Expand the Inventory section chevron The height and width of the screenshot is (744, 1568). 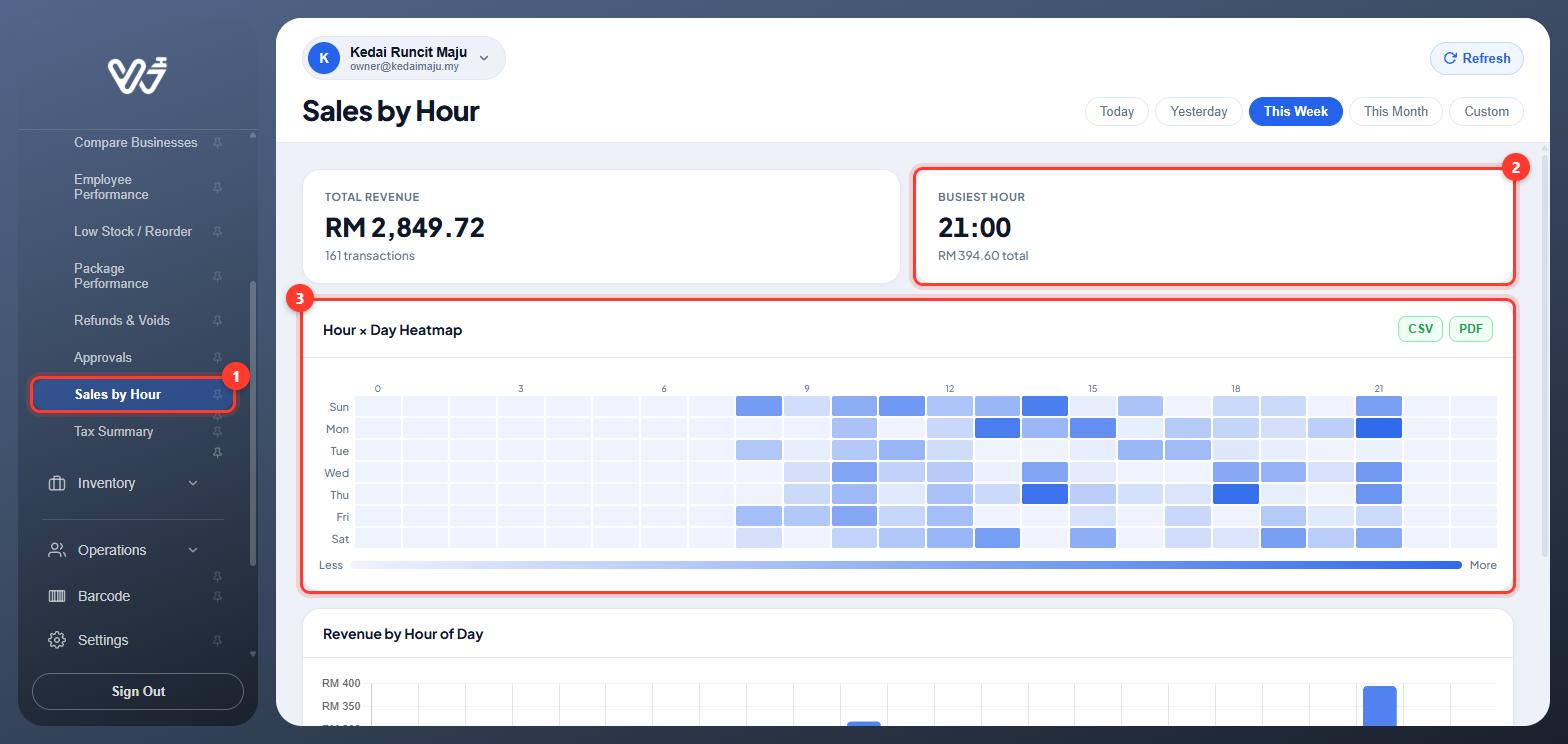(x=193, y=483)
